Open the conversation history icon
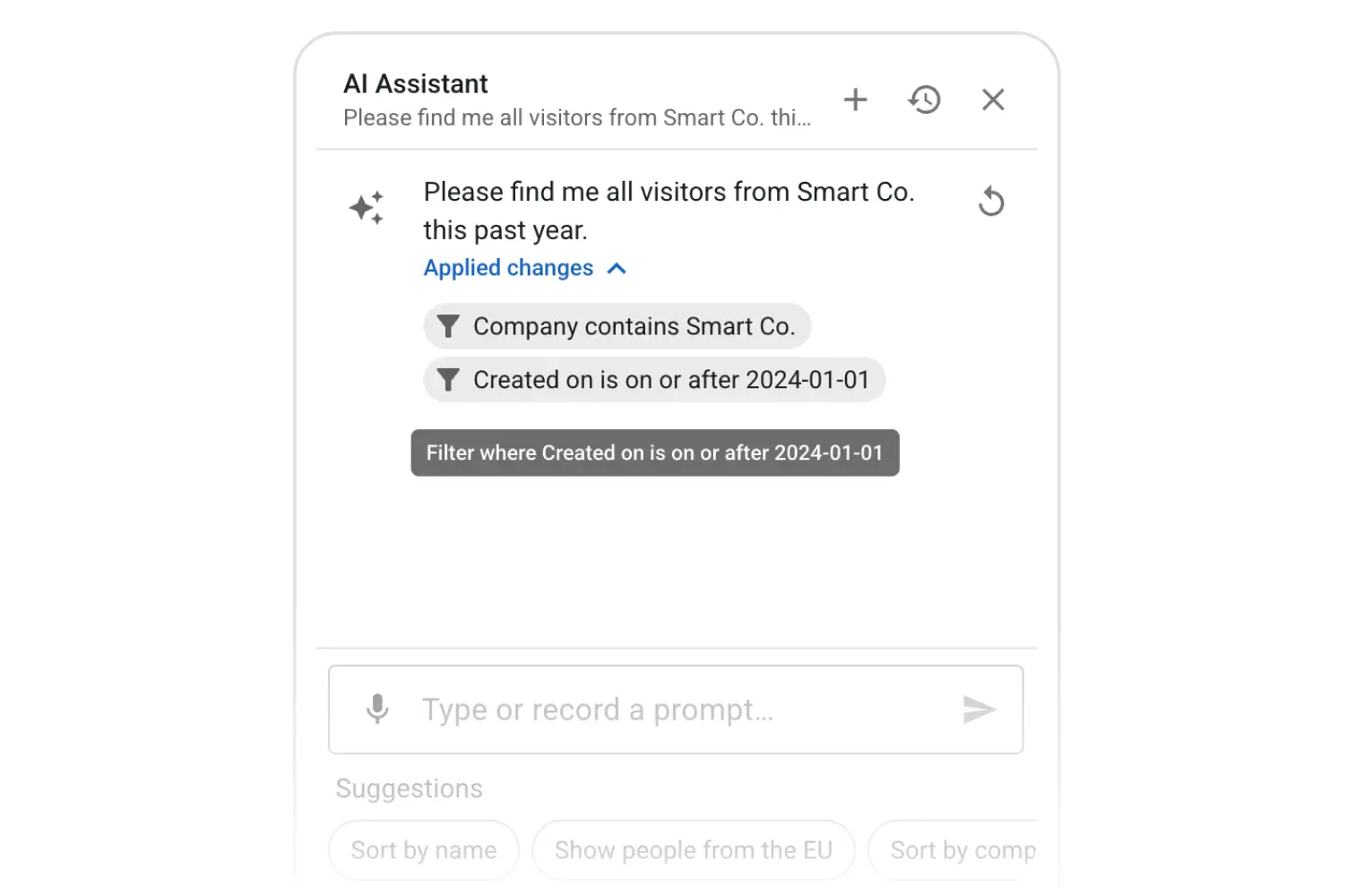The image size is (1372, 888). click(x=924, y=99)
